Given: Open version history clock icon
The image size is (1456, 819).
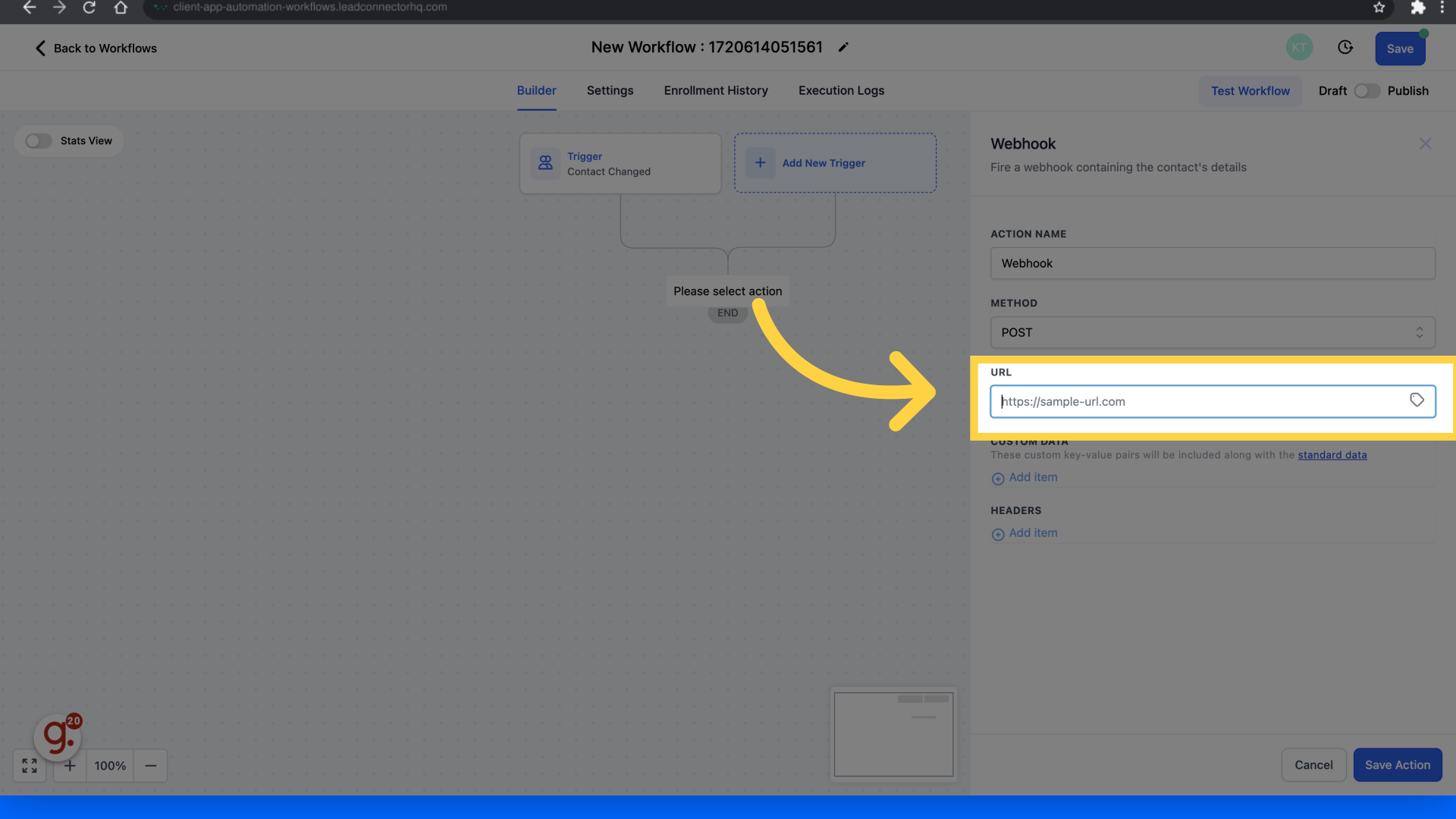Looking at the screenshot, I should click(x=1345, y=48).
